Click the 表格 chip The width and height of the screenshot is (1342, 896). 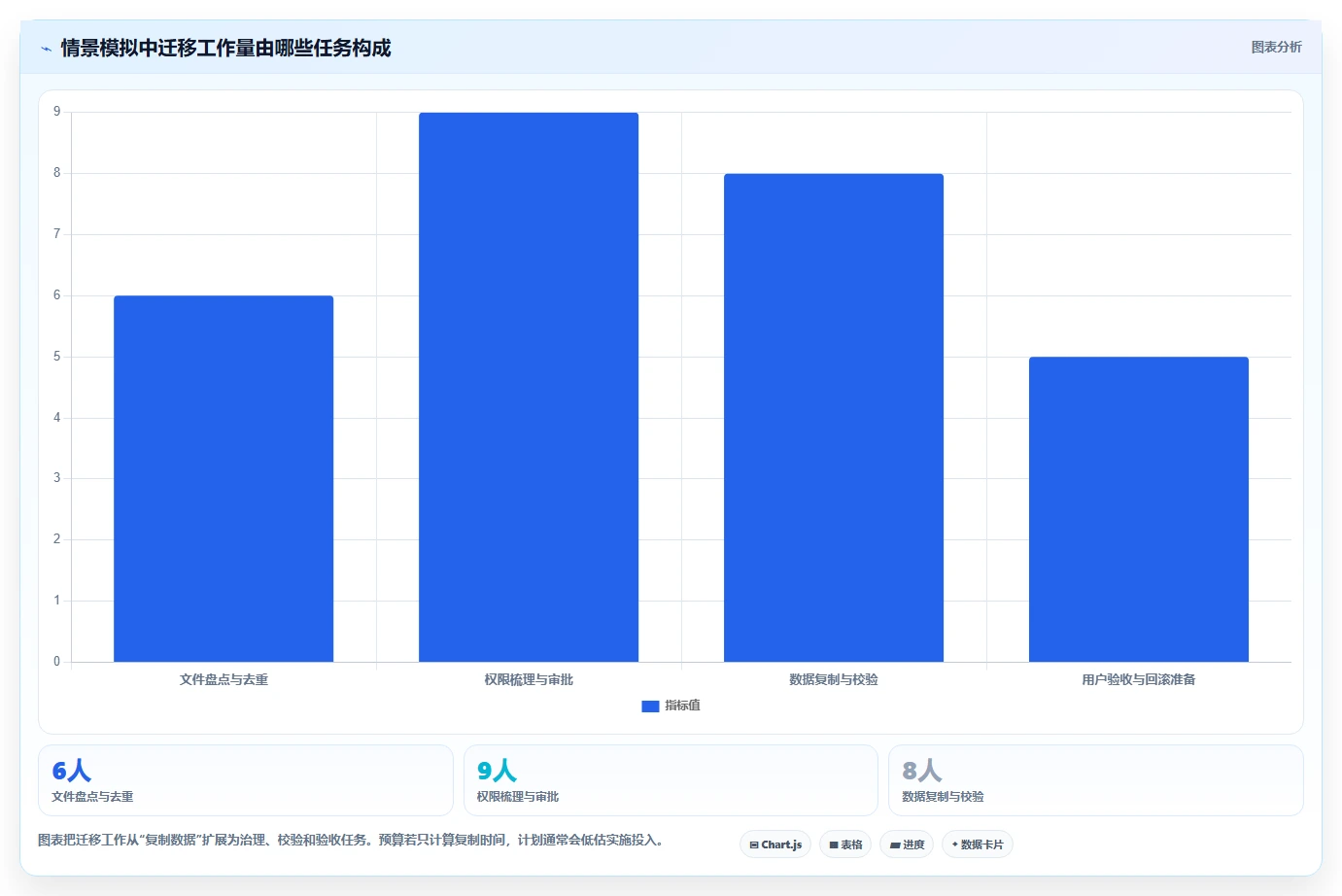tap(845, 844)
